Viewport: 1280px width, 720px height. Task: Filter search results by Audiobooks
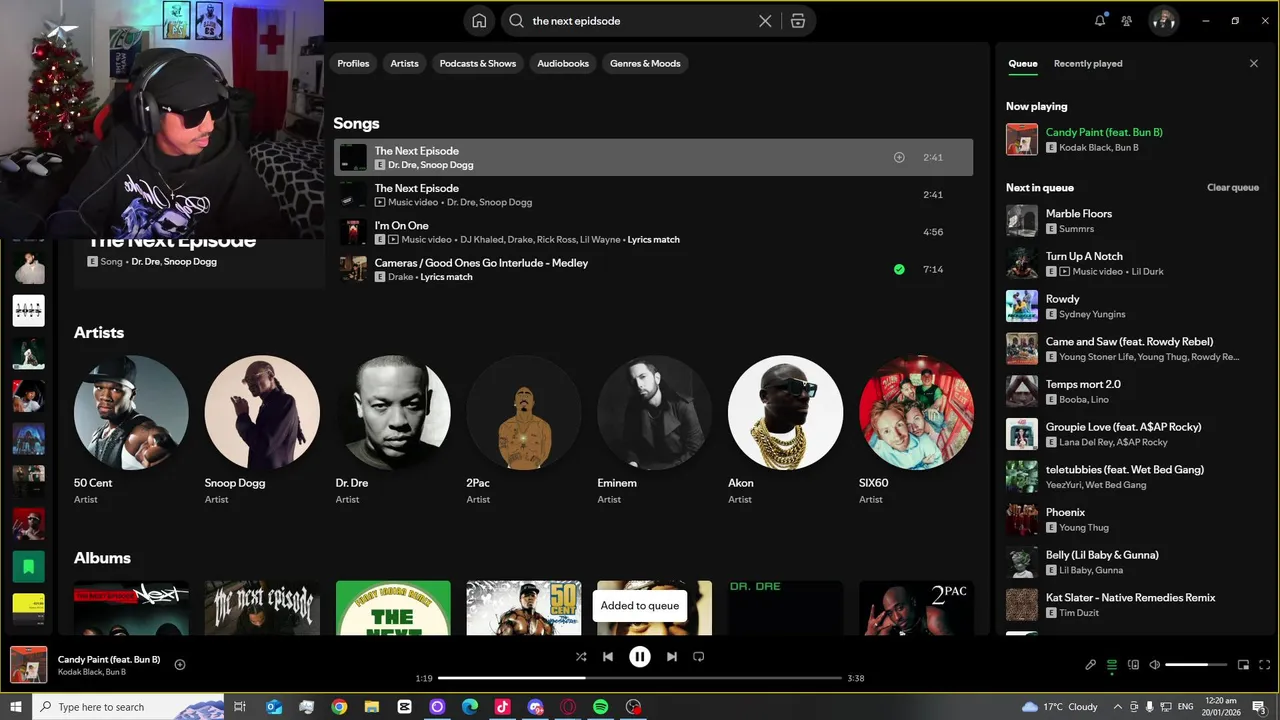coord(563,63)
